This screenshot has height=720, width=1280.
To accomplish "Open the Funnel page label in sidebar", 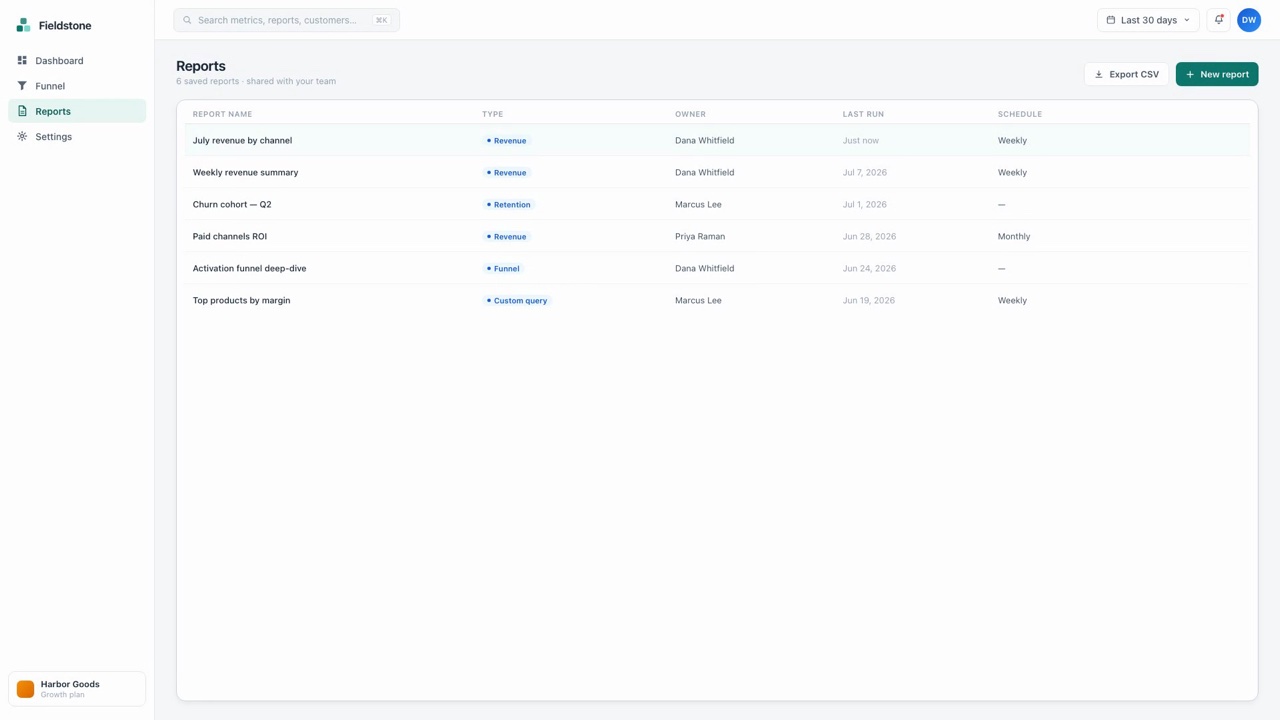I will point(50,86).
